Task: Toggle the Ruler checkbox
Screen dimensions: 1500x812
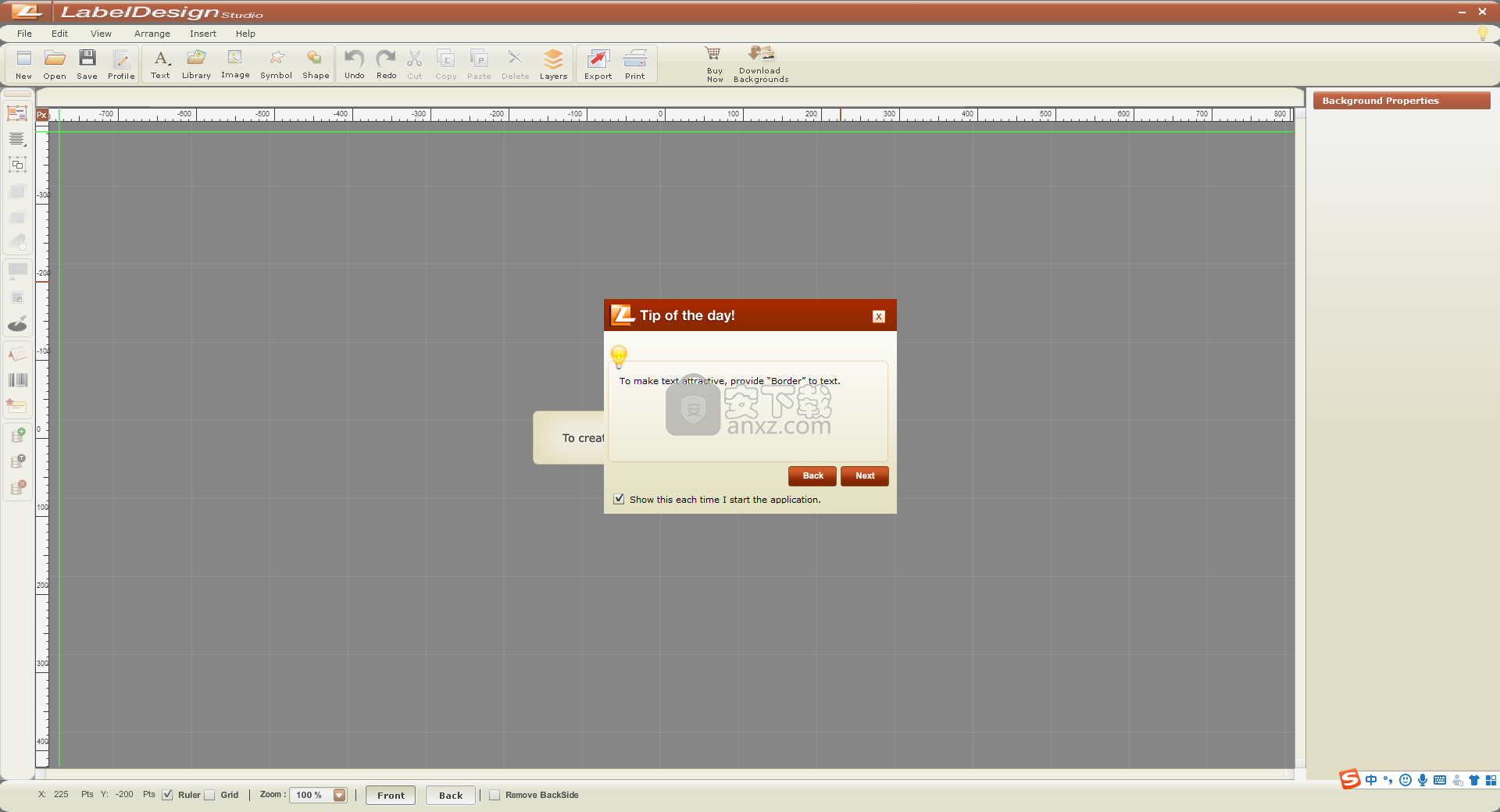Action: (167, 795)
